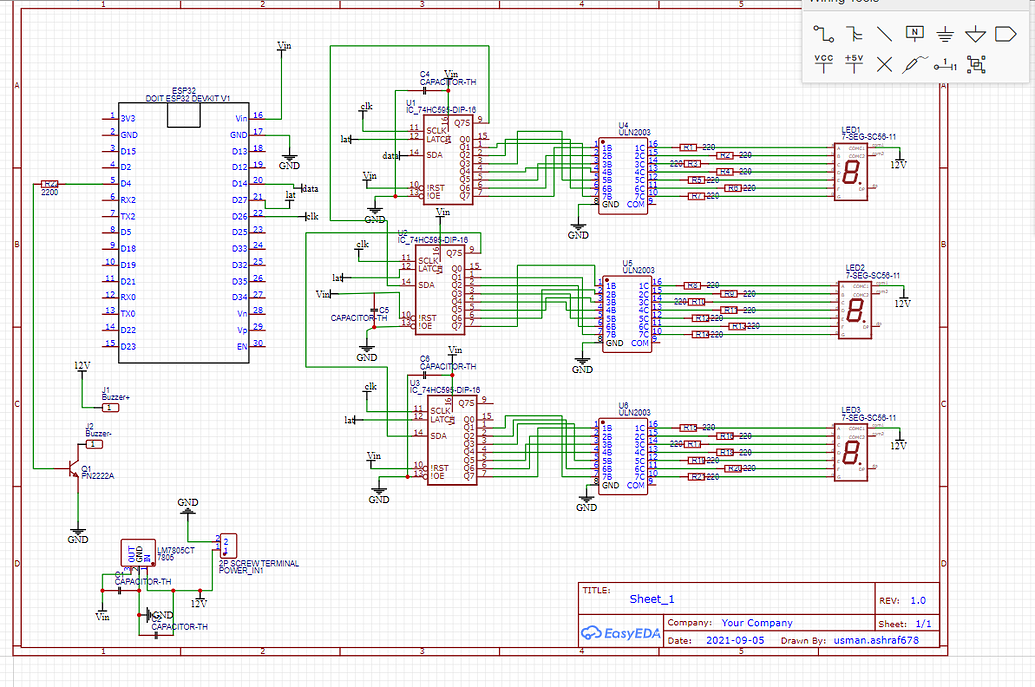Select the Bus tool

[852, 33]
